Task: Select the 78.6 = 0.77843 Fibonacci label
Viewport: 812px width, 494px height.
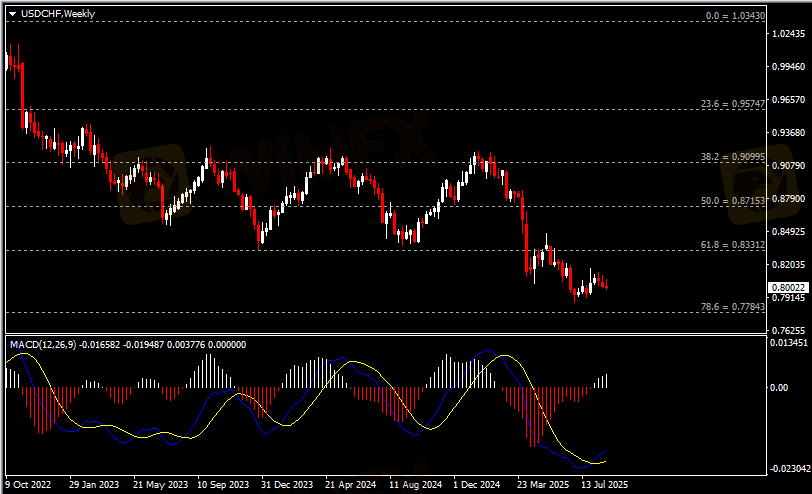Action: pyautogui.click(x=733, y=307)
